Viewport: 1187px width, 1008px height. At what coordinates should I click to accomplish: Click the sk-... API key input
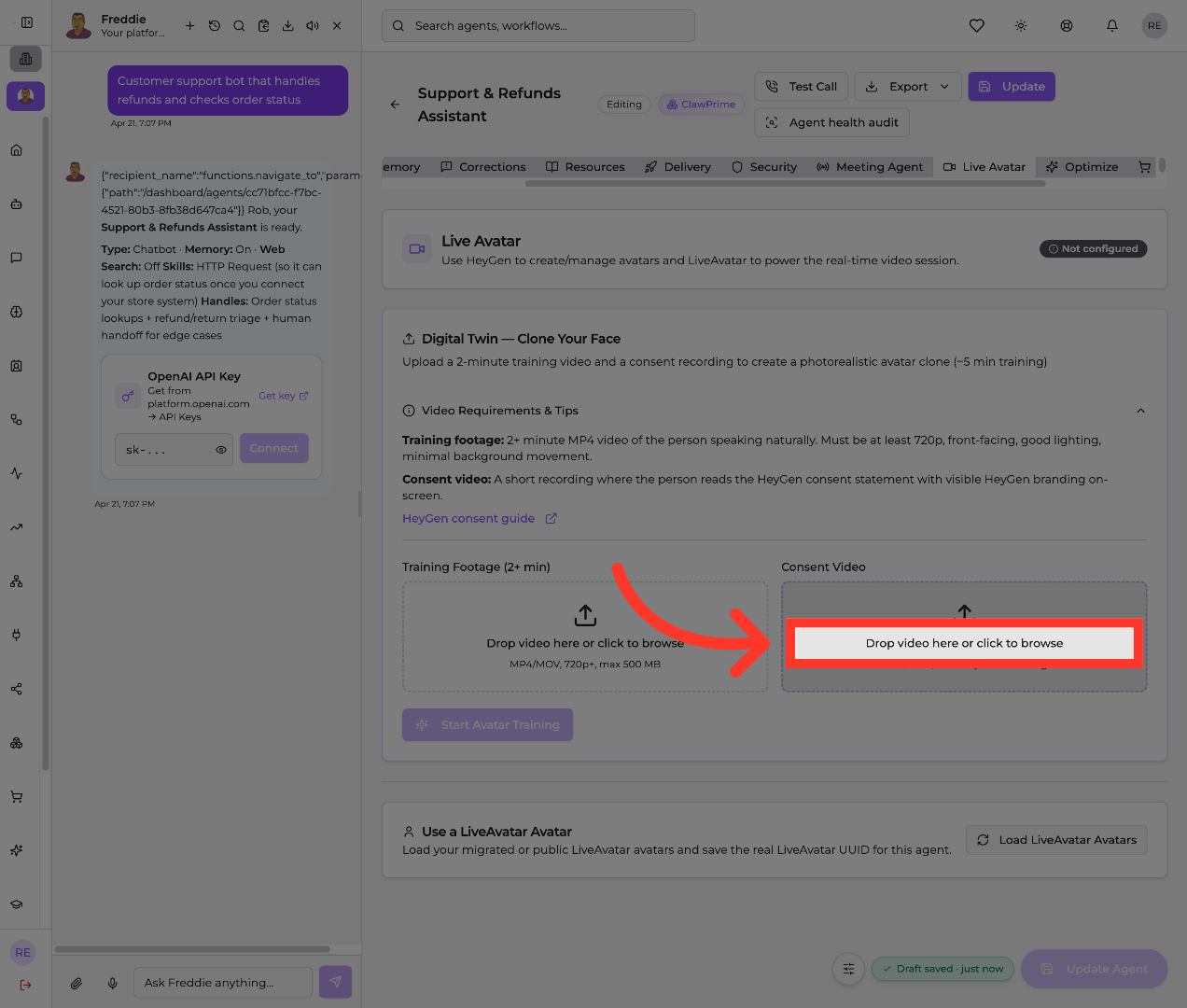pos(174,449)
